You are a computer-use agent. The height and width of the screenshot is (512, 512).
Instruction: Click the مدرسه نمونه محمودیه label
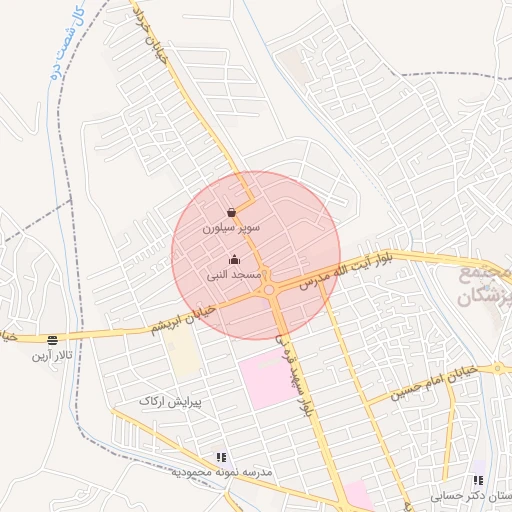[x=222, y=472]
